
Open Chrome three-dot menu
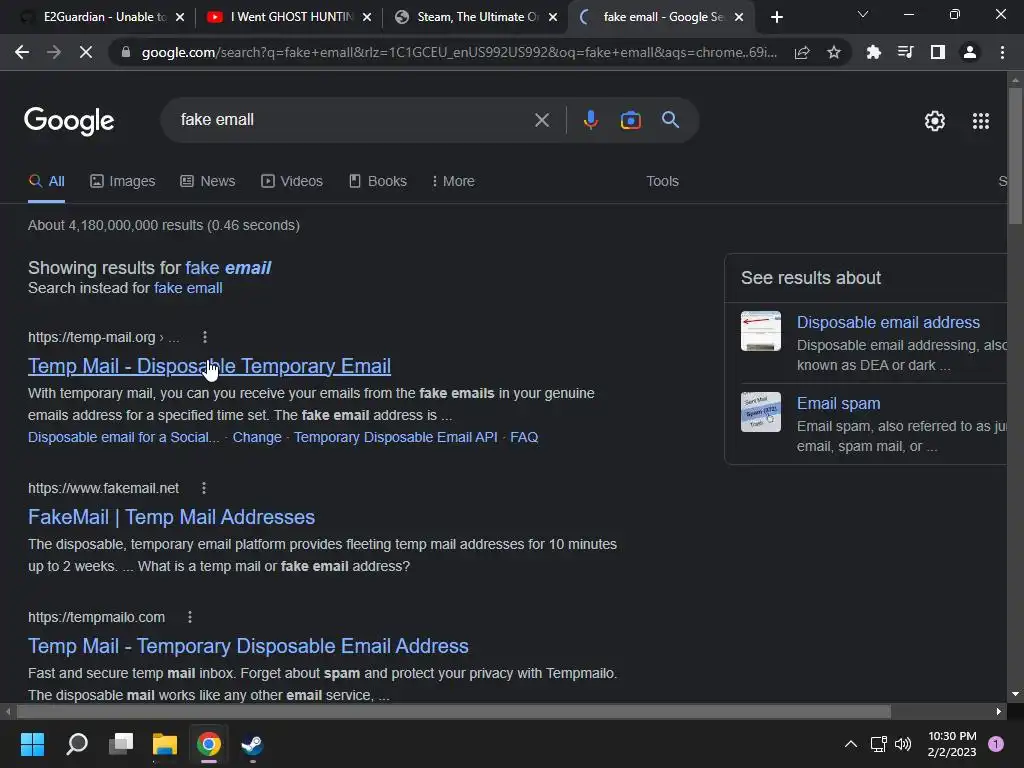(1002, 52)
